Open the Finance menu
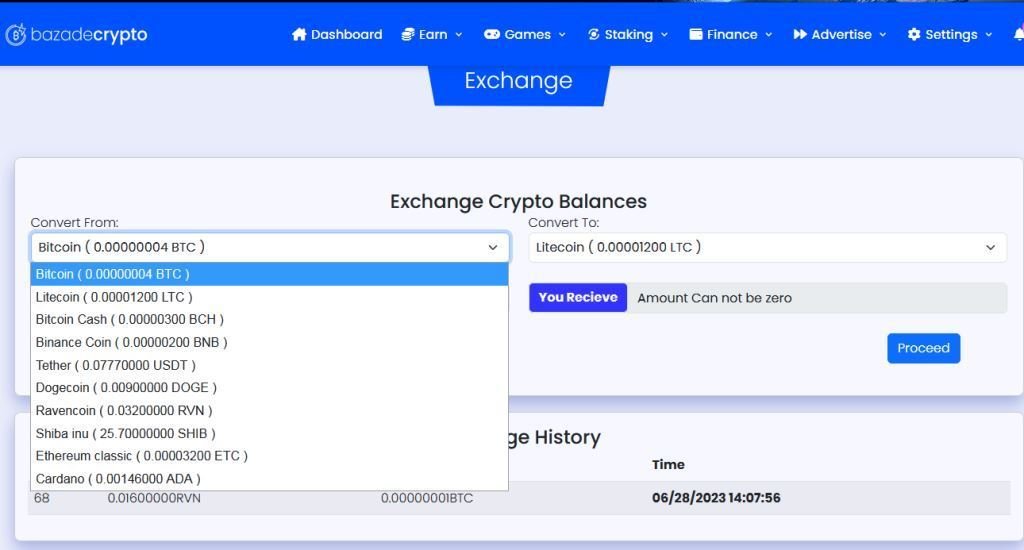1024x550 pixels. pos(732,35)
